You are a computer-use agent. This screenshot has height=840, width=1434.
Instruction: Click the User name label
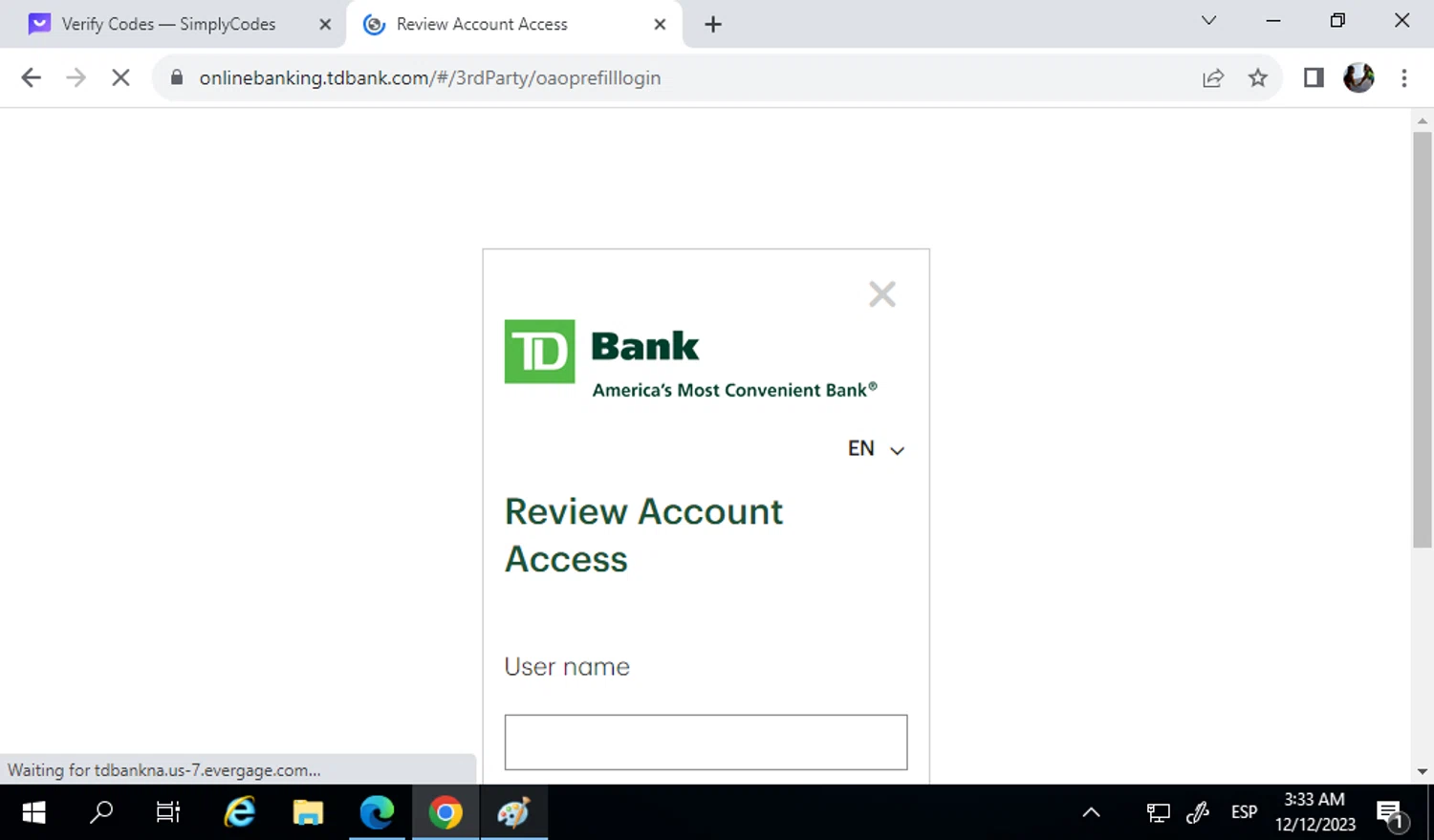pyautogui.click(x=567, y=666)
